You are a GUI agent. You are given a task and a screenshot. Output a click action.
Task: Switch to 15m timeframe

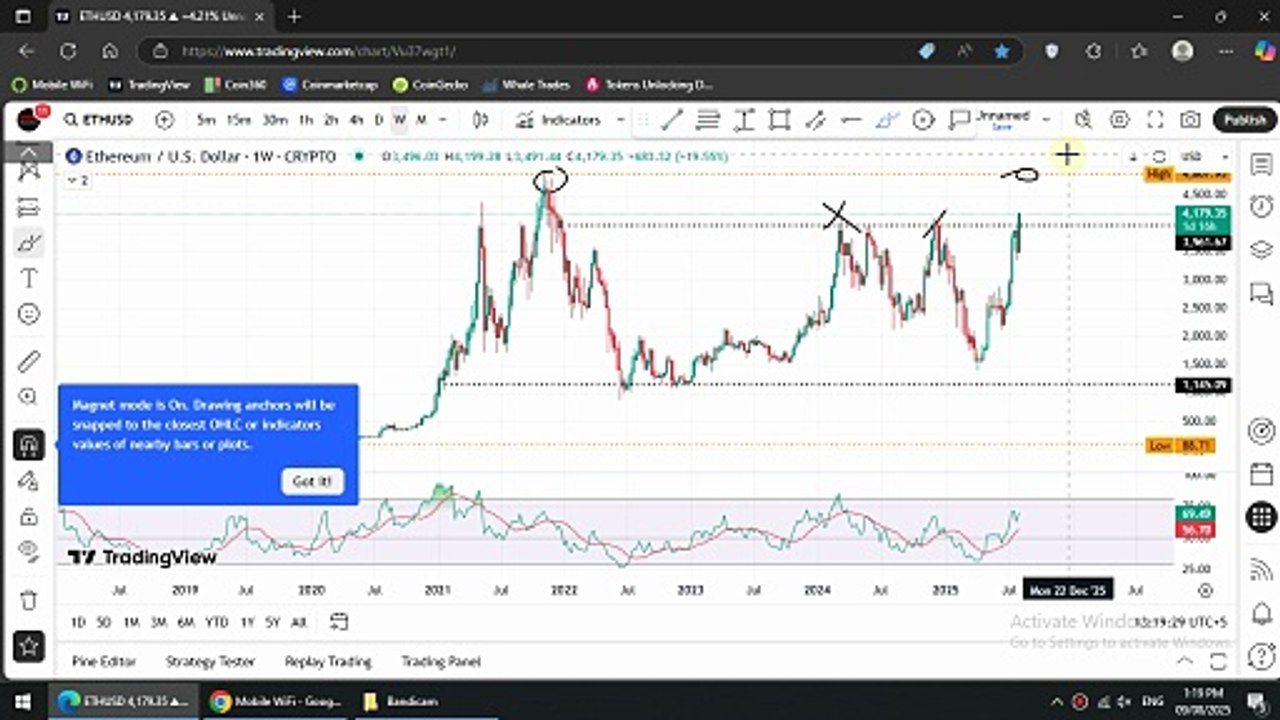pyautogui.click(x=238, y=120)
